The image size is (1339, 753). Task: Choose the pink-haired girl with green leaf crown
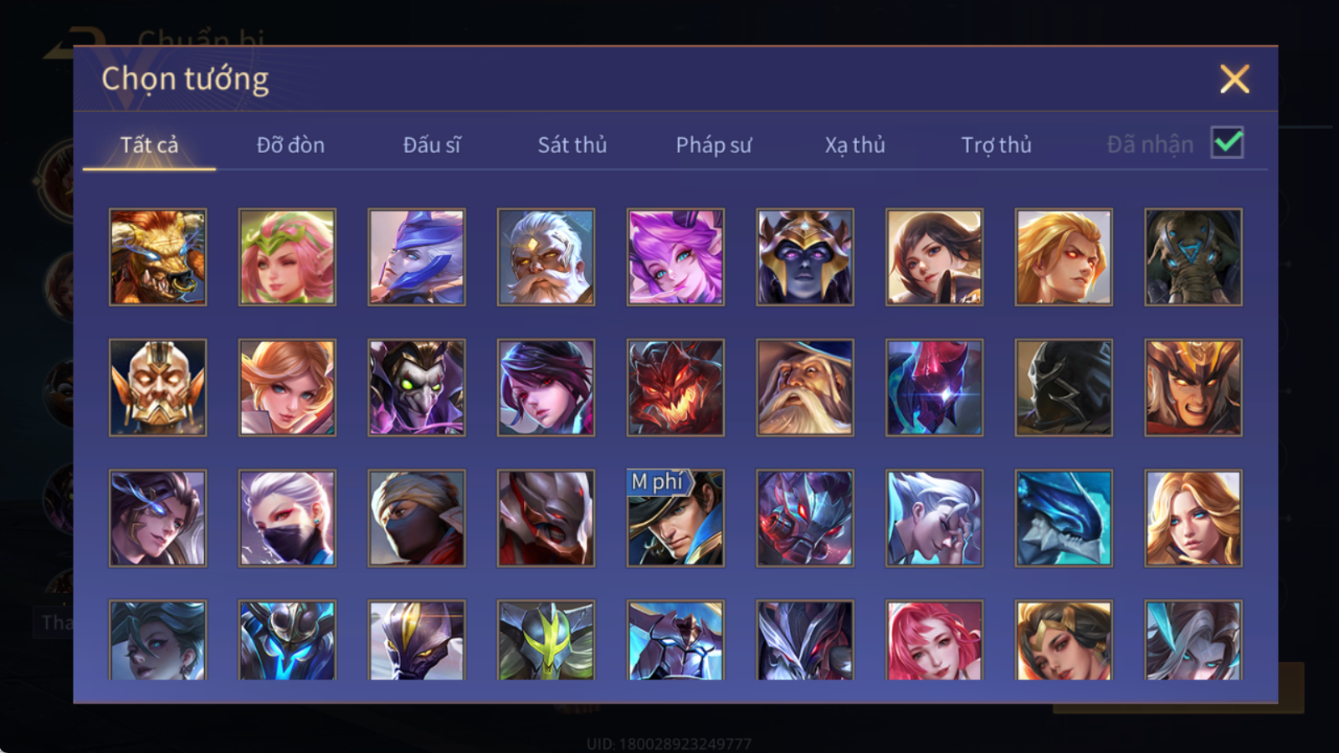click(287, 257)
